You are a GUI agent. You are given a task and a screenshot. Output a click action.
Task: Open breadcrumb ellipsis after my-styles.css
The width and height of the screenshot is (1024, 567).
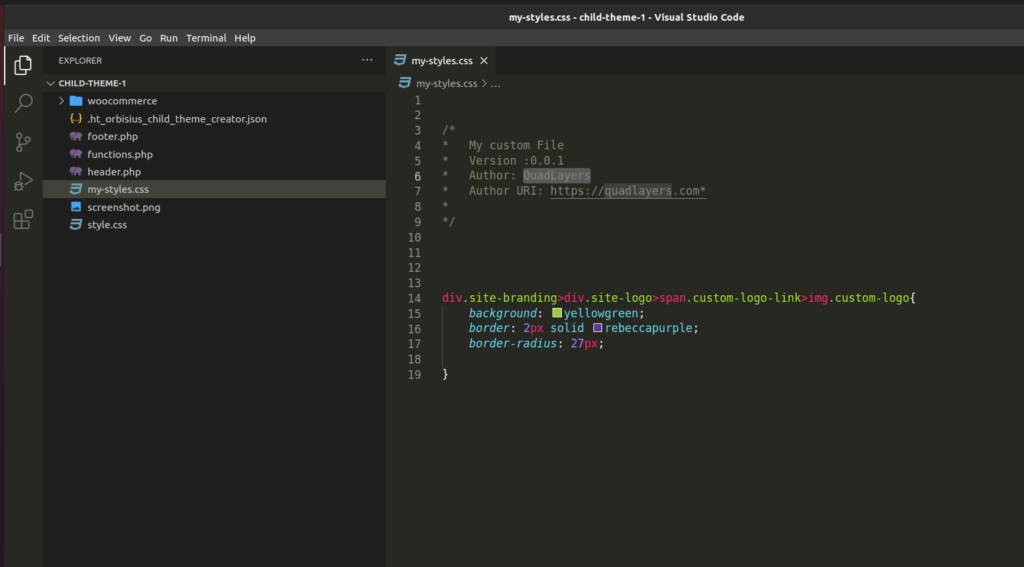[496, 84]
